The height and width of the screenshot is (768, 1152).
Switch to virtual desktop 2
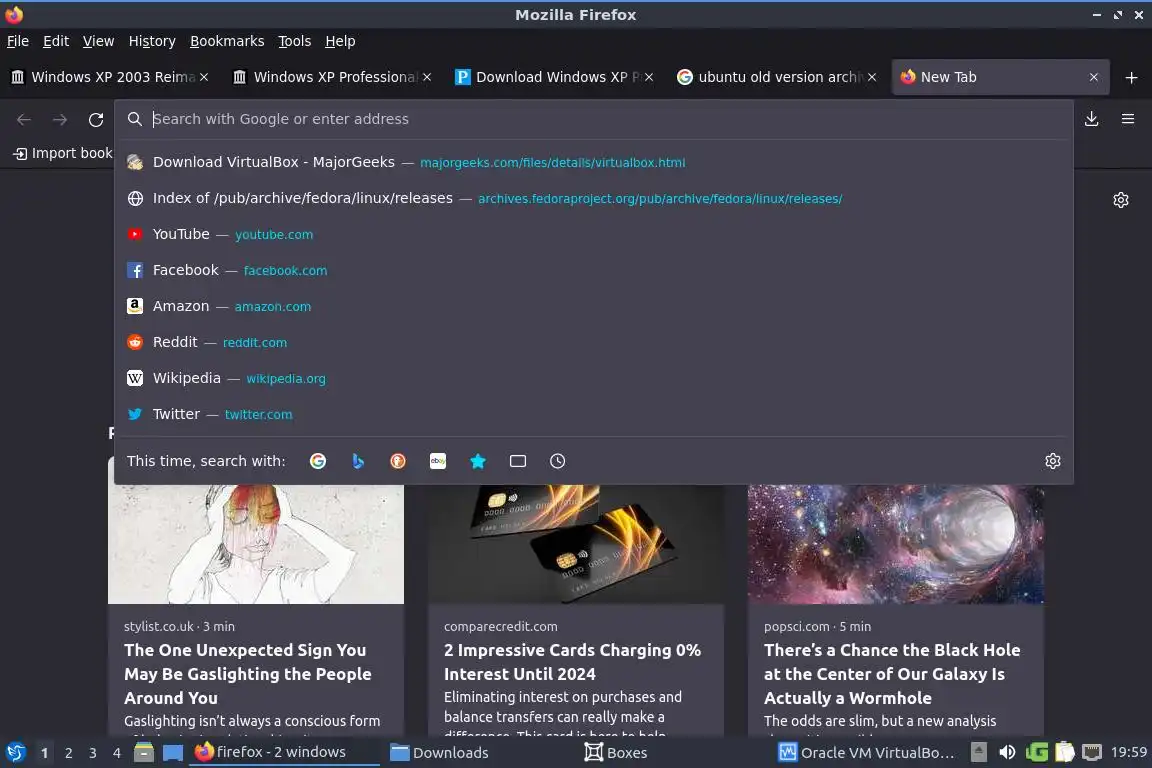[x=68, y=753]
